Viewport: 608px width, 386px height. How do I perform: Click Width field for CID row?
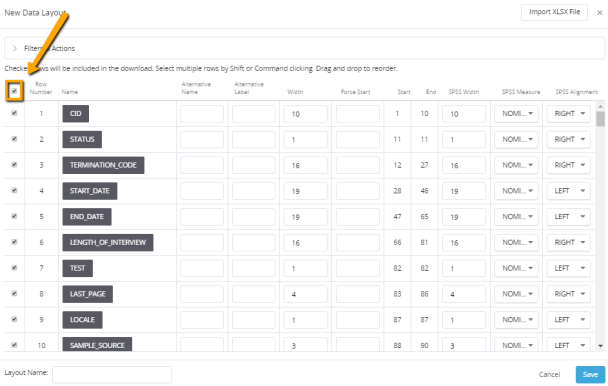[x=306, y=114]
